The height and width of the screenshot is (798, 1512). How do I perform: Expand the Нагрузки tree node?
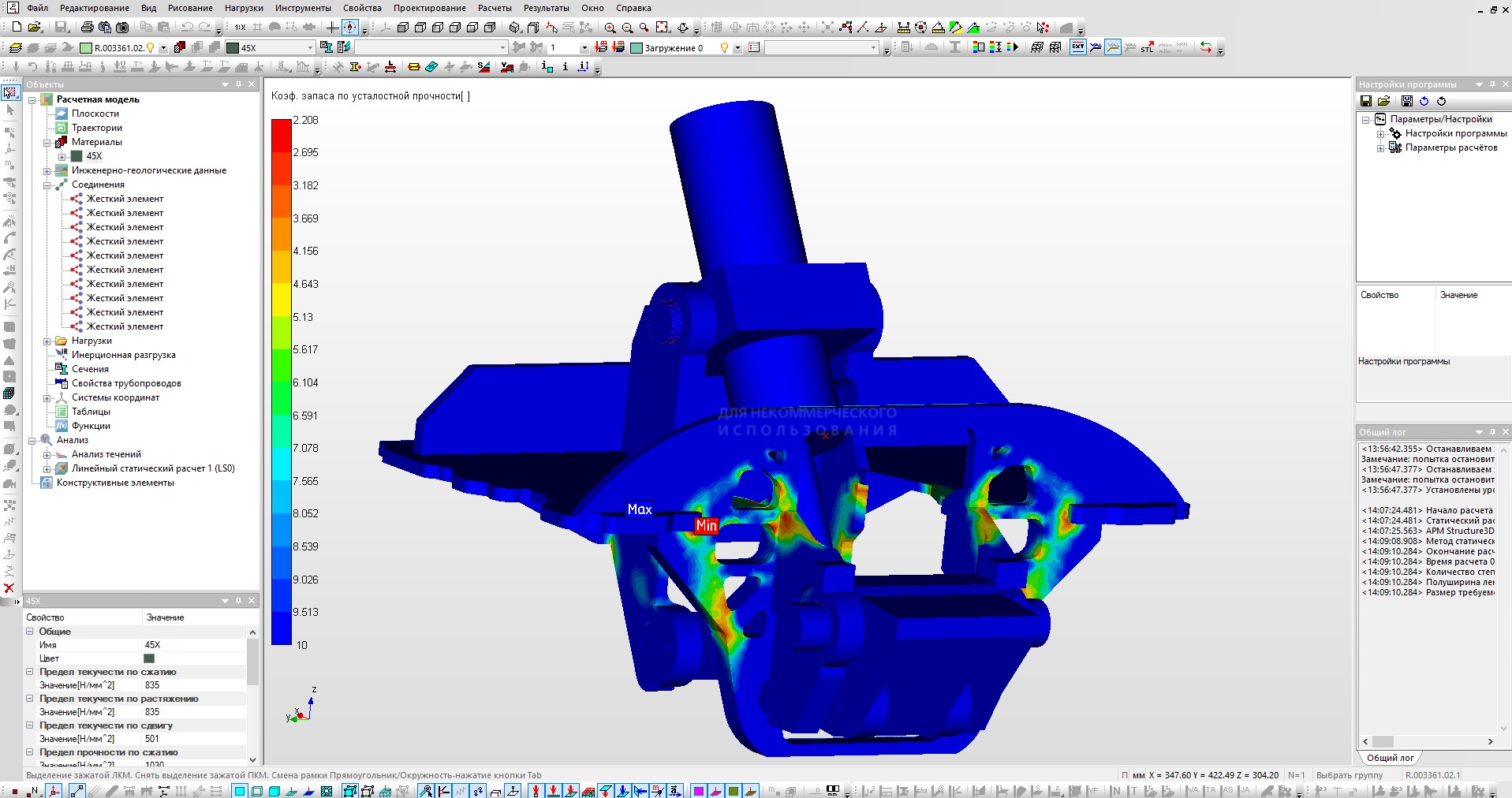click(x=47, y=341)
